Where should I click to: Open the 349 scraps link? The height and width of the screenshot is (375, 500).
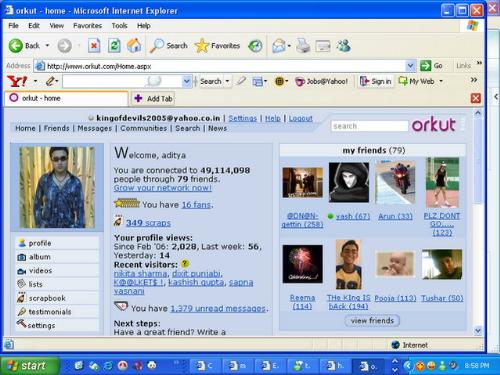[148, 223]
